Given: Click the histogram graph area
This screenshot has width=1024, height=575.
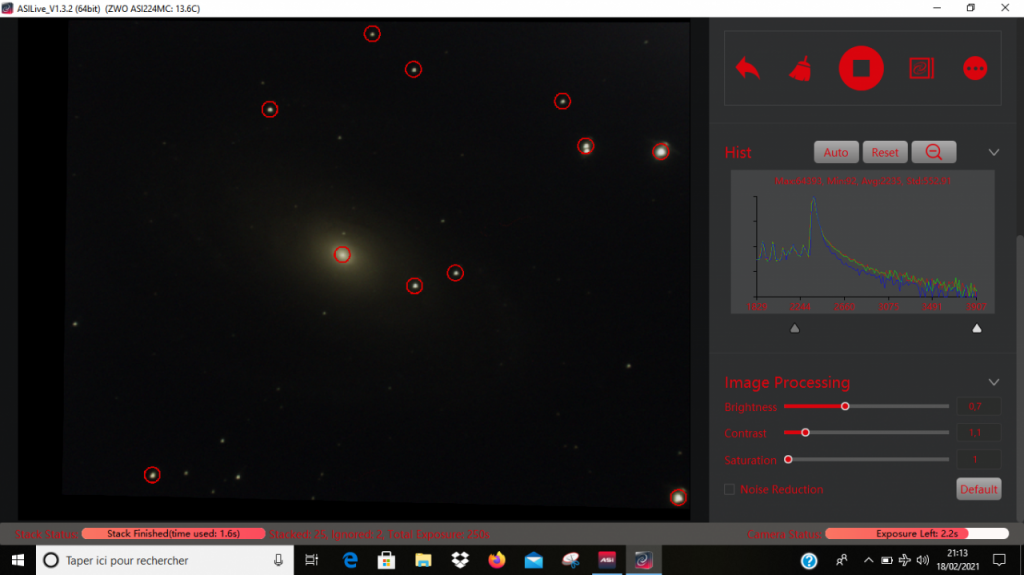Looking at the screenshot, I should pos(862,242).
